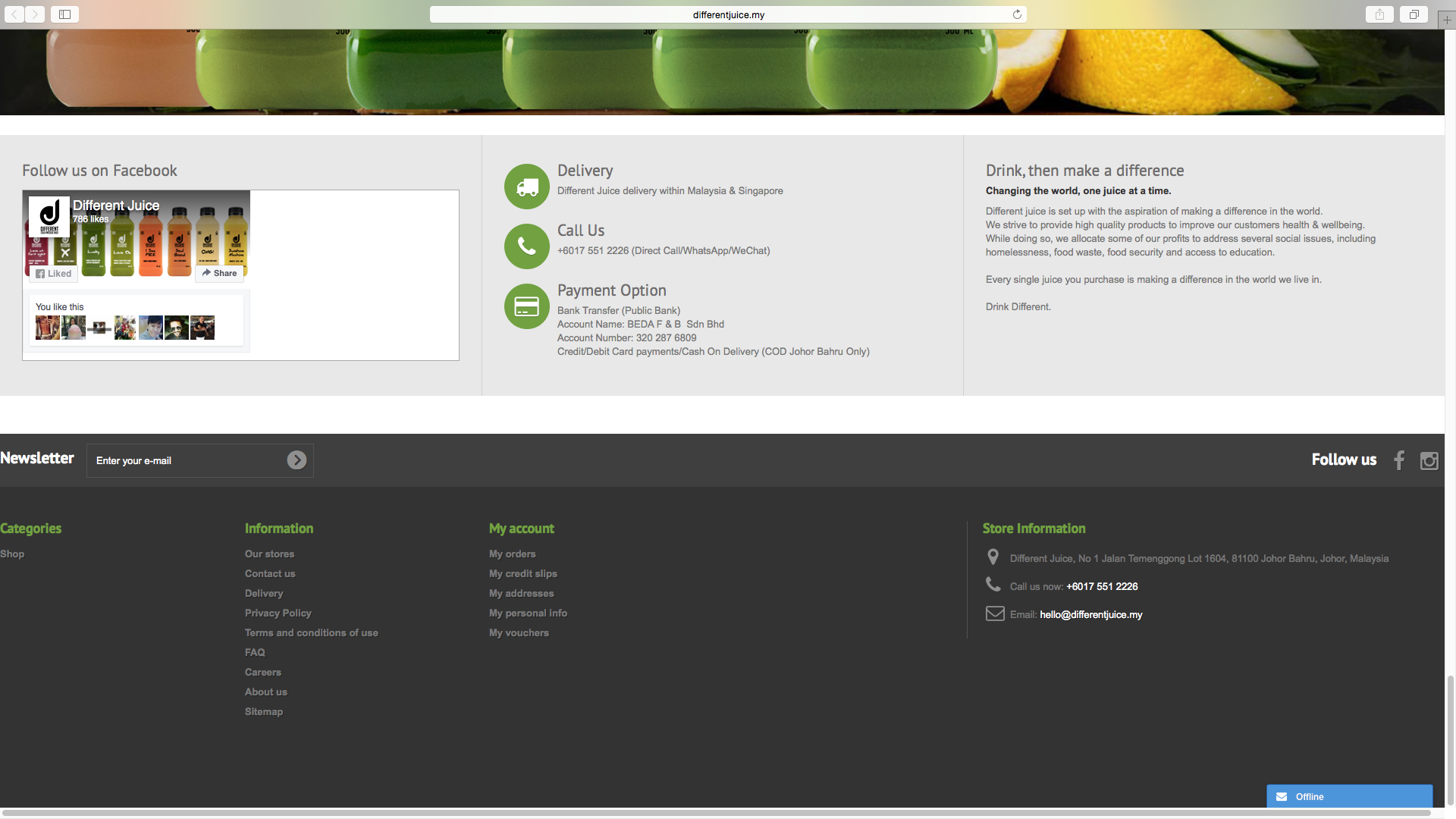This screenshot has height=819, width=1456.
Task: Click the Drink, then make a difference heading
Action: (x=1085, y=171)
